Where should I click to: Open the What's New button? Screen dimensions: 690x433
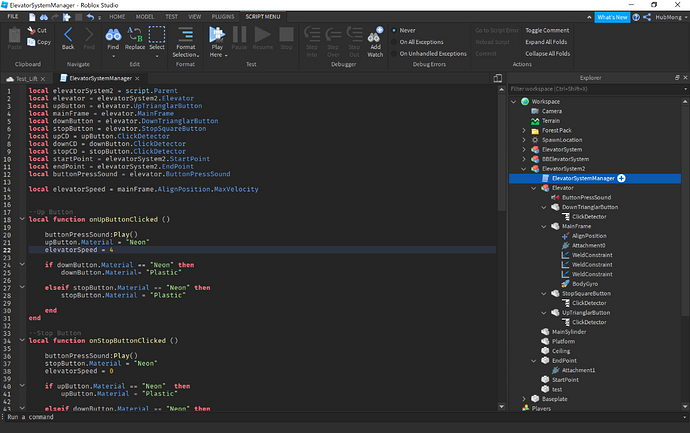pos(612,17)
